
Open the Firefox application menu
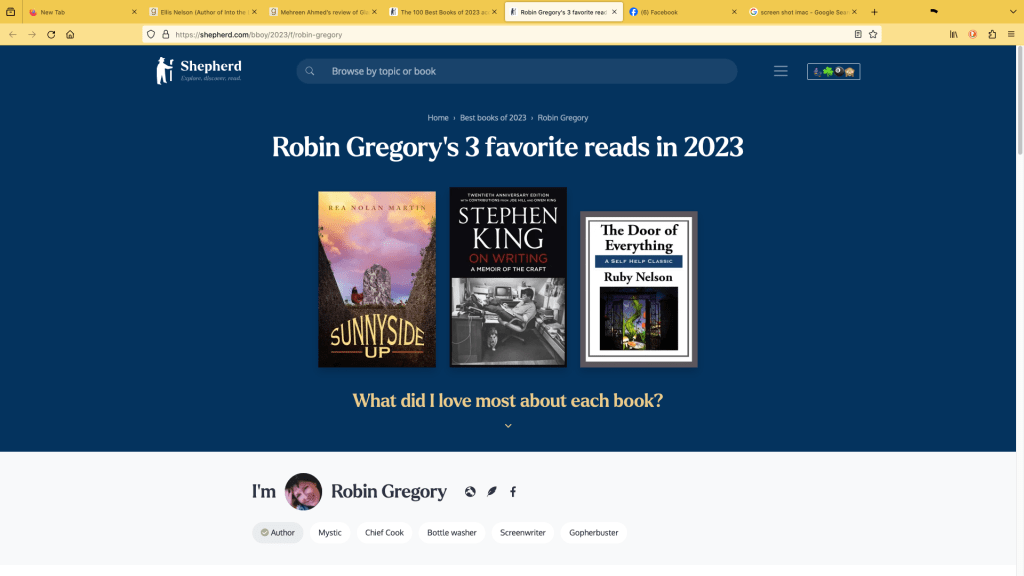point(1011,35)
